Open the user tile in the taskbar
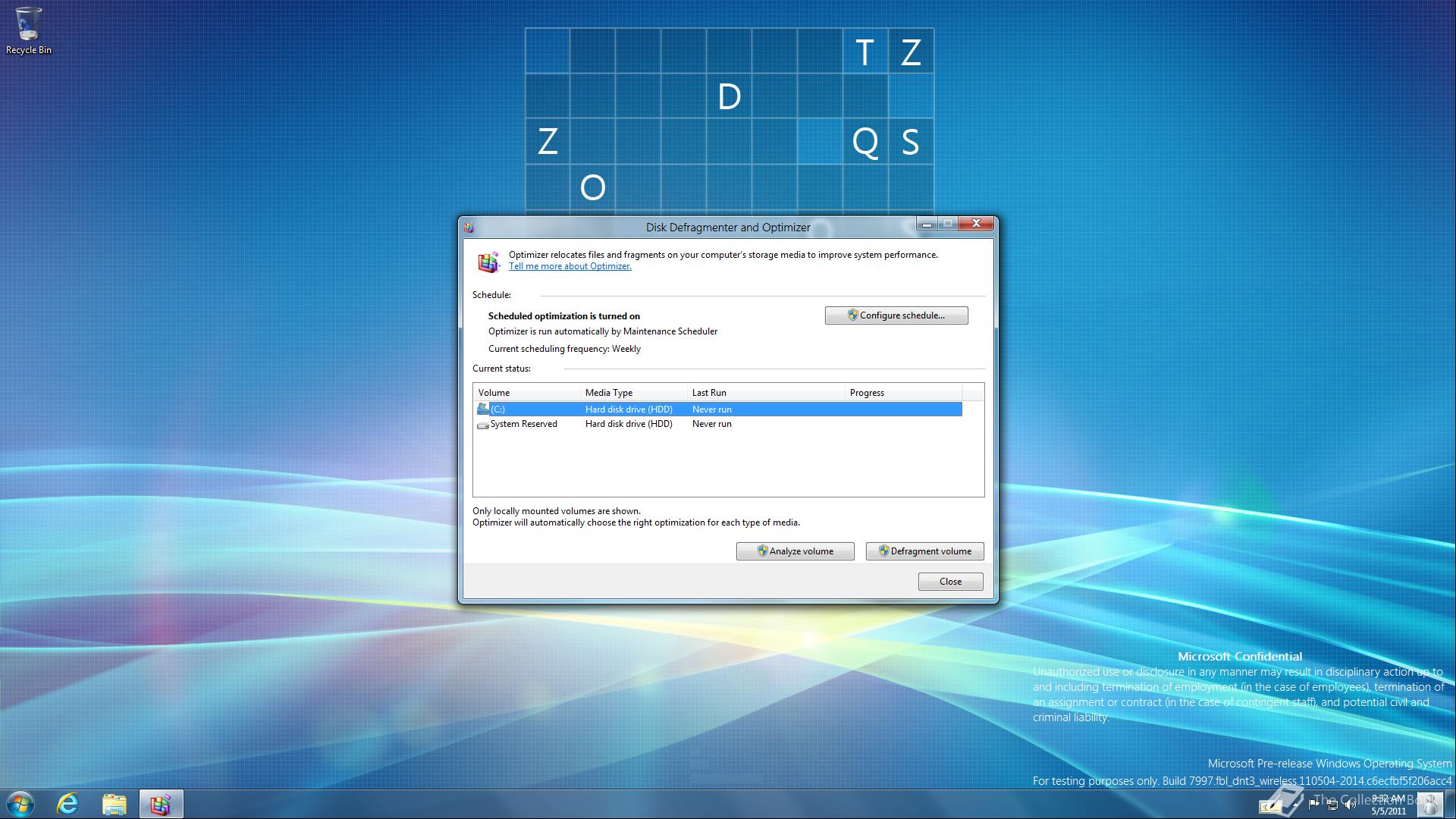Viewport: 1456px width, 819px height. pyautogui.click(x=1430, y=805)
